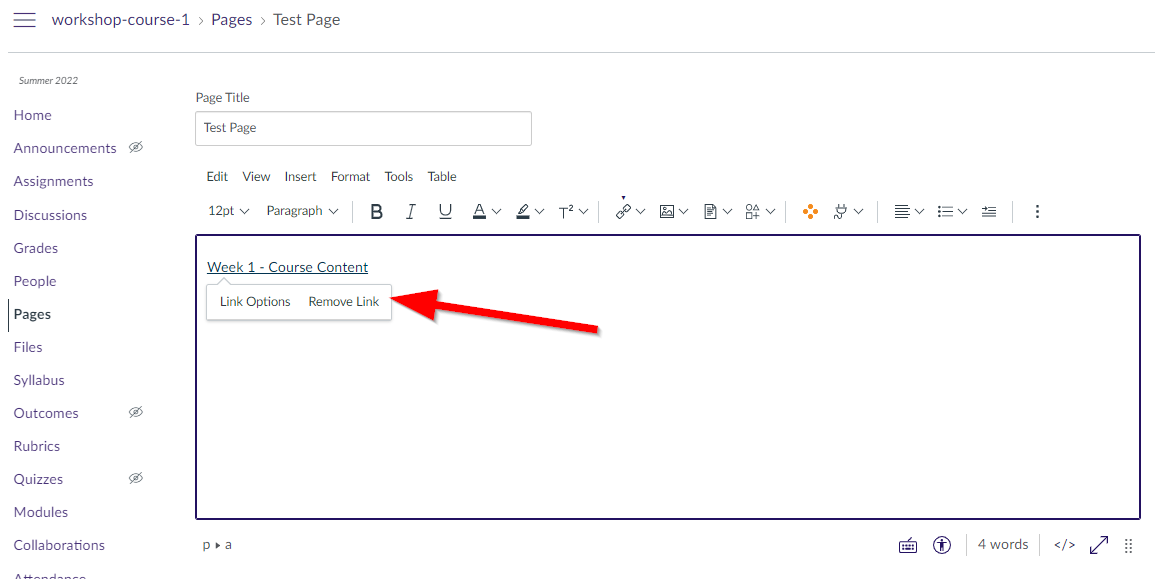Open Files in the course sidebar
Viewport: 1166px width, 579px height.
coord(28,347)
